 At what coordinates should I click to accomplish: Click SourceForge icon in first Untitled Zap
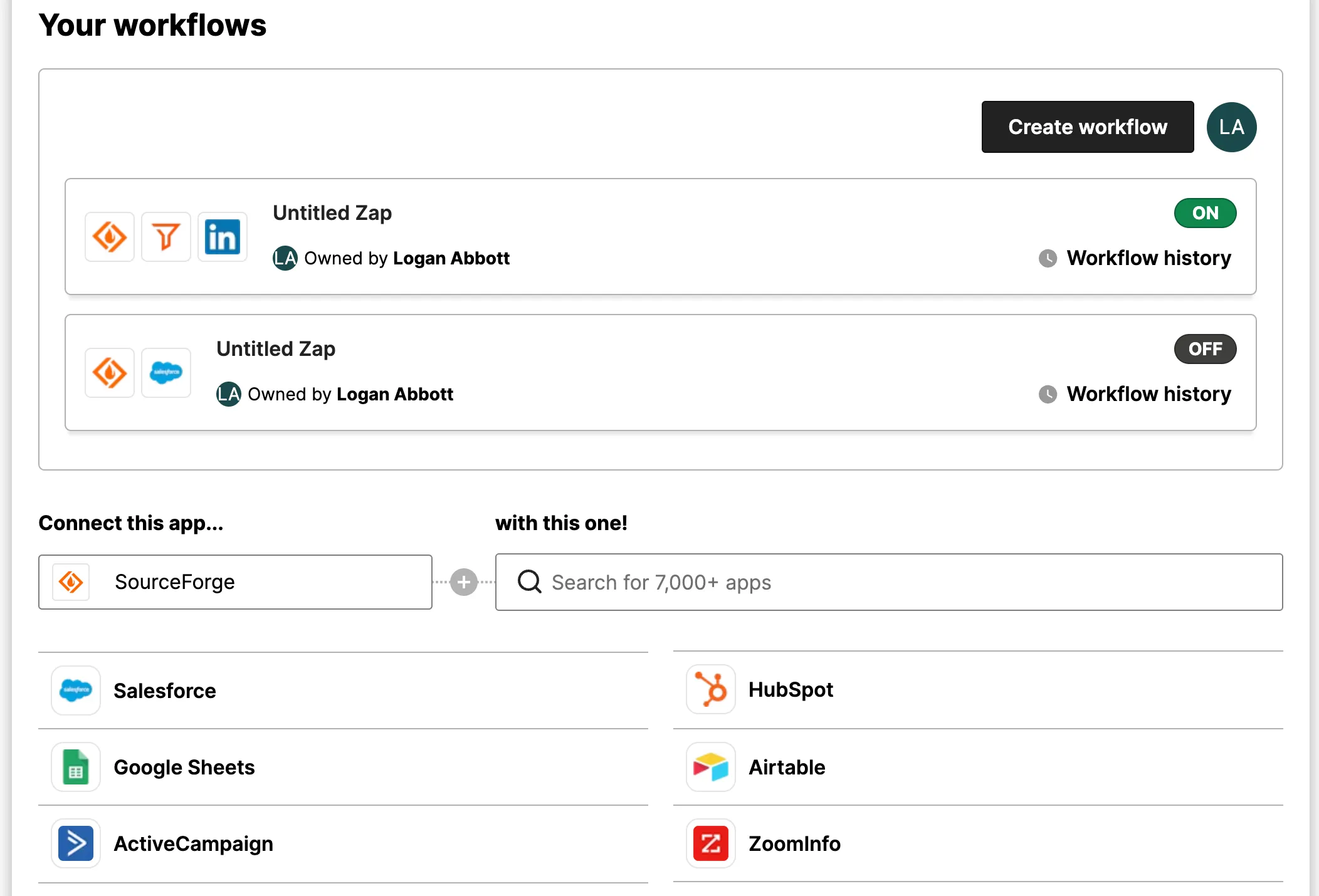[110, 237]
